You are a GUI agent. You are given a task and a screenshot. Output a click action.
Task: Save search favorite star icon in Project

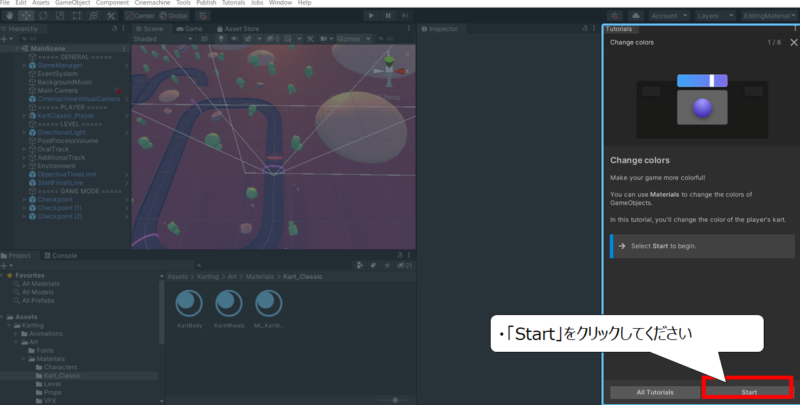[387, 265]
